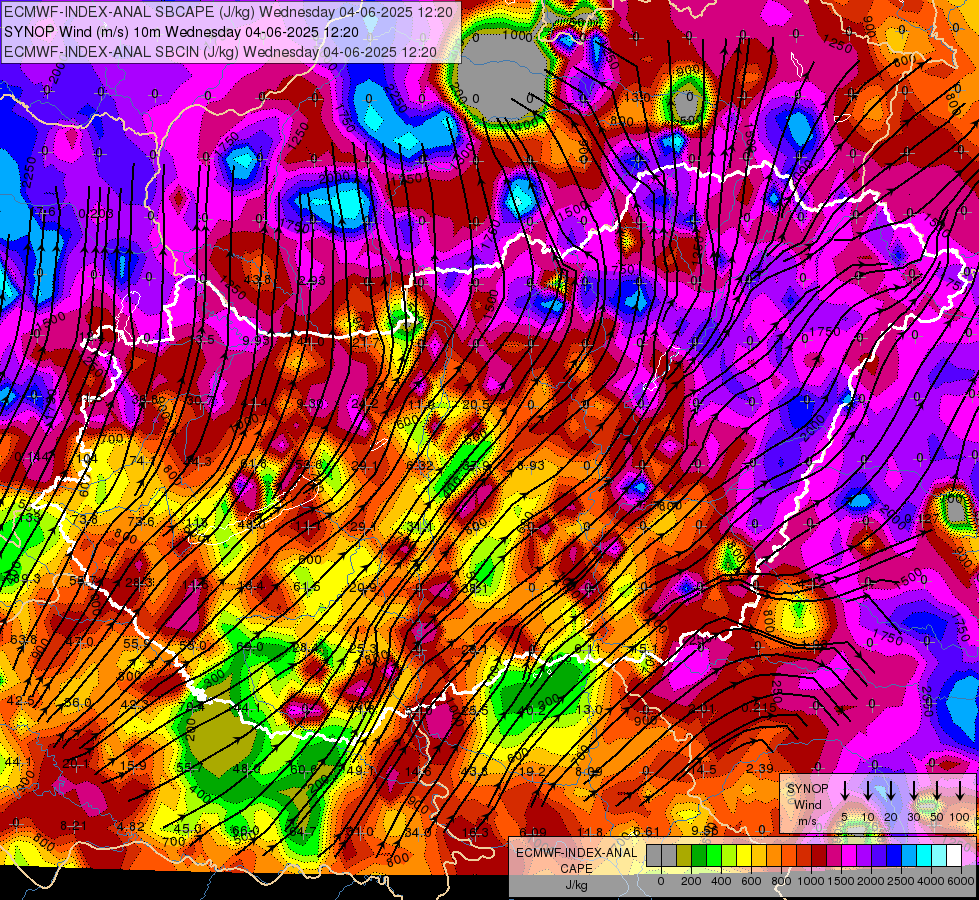This screenshot has width=979, height=900.
Task: Pick the pale cyan swatch right of the 4000 tick
Action: 939,855
